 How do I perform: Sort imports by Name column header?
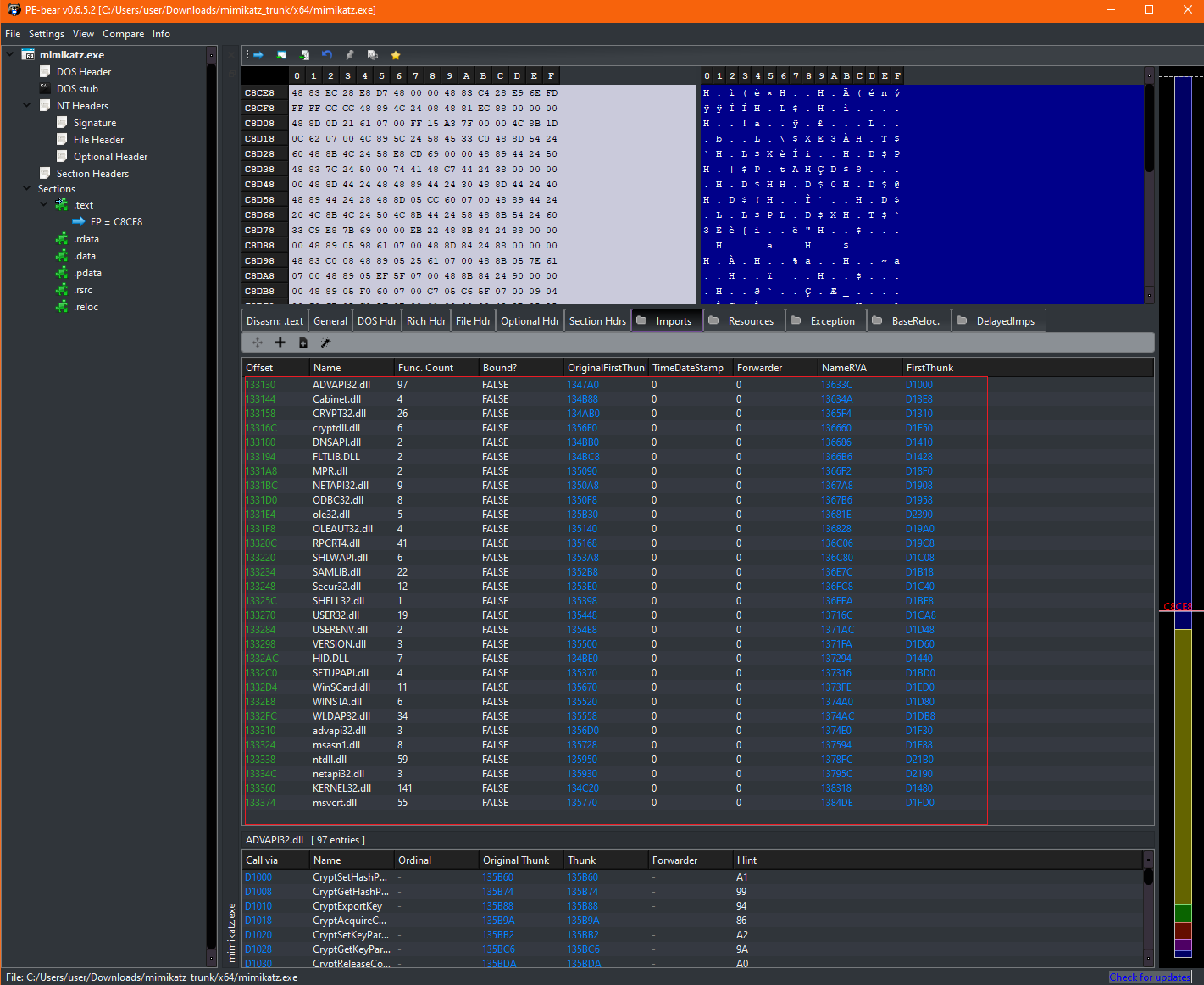pos(352,368)
